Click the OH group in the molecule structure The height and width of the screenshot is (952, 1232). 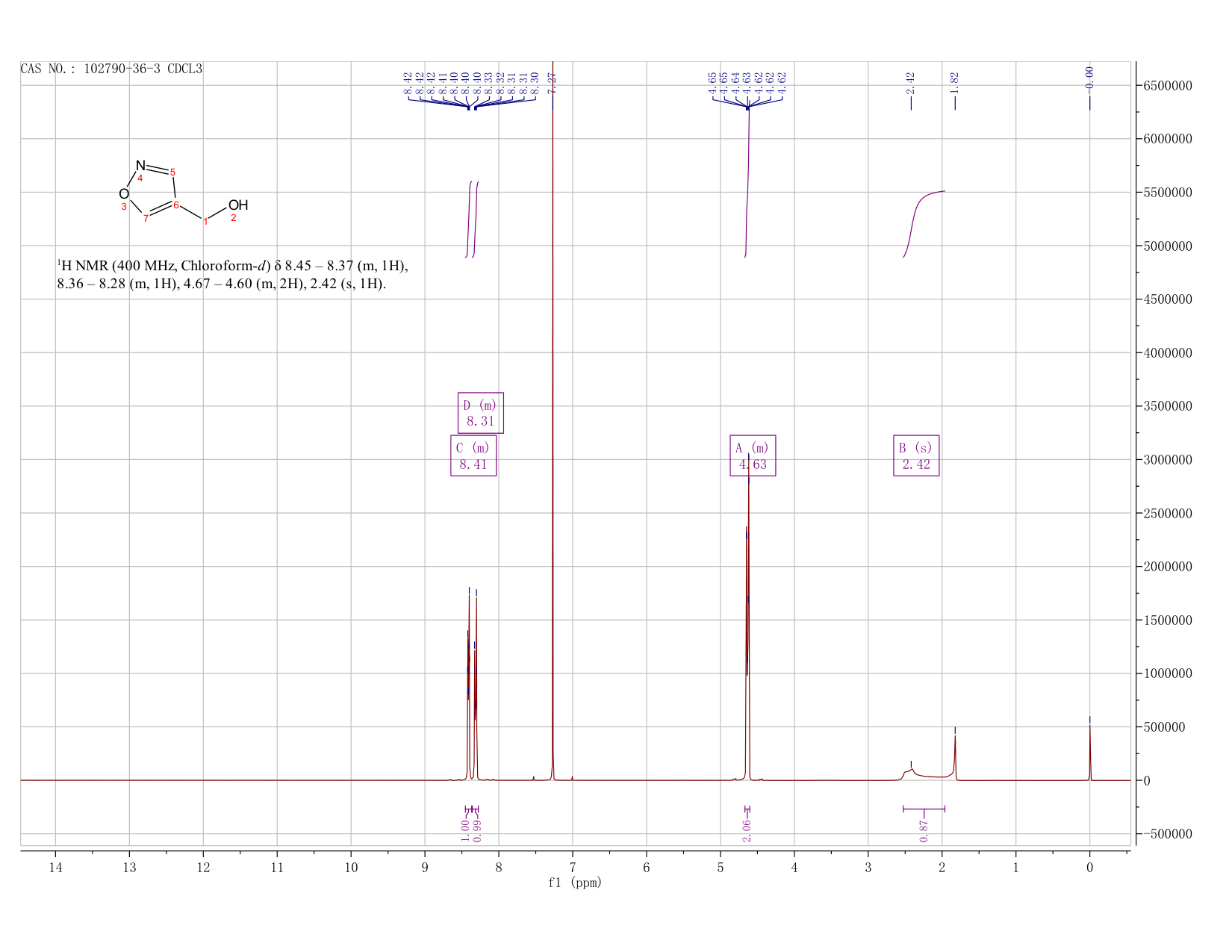point(238,205)
